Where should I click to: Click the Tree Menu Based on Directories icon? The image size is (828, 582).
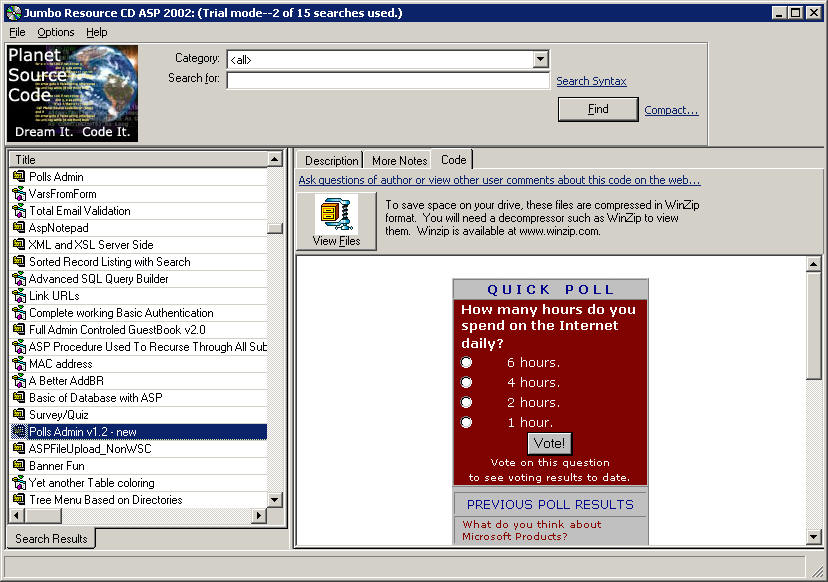pyautogui.click(x=19, y=499)
